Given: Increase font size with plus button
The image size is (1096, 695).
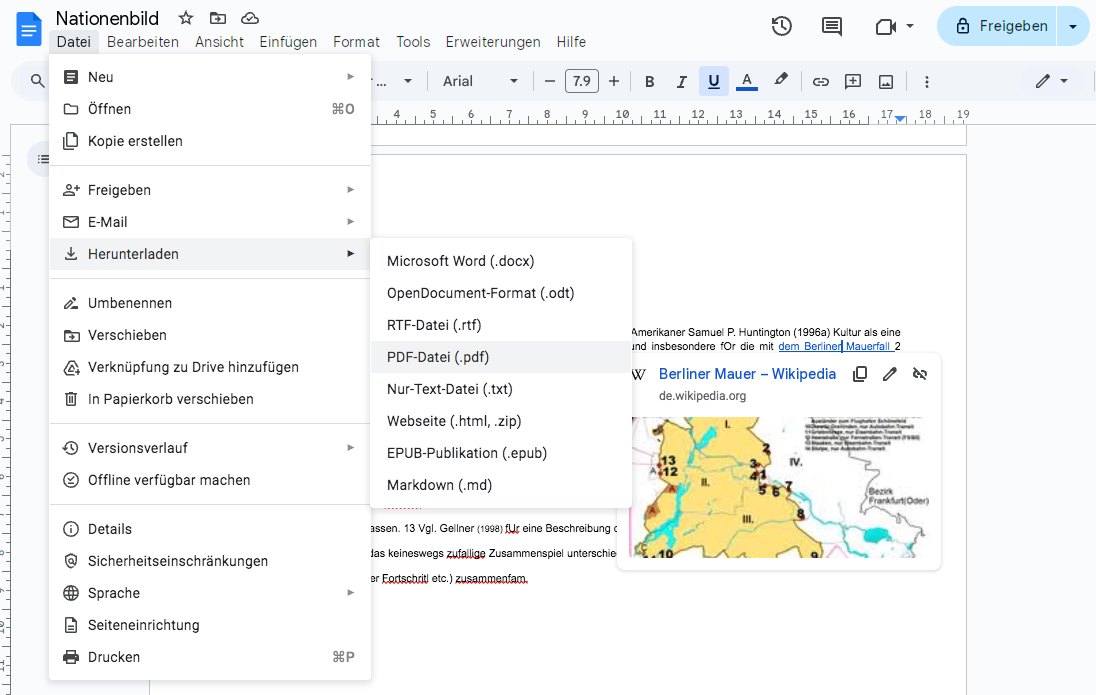Looking at the screenshot, I should pyautogui.click(x=614, y=82).
